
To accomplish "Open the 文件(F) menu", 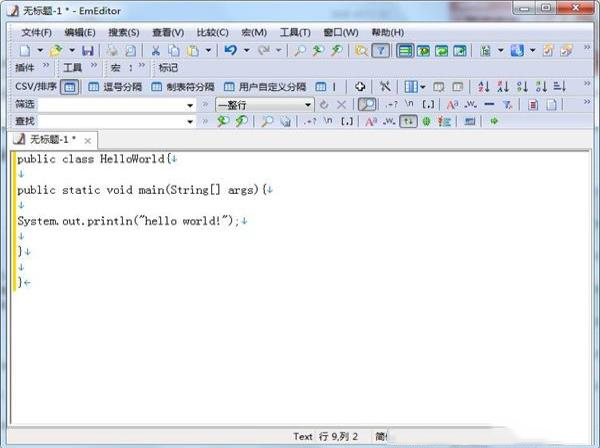I will 36,32.
